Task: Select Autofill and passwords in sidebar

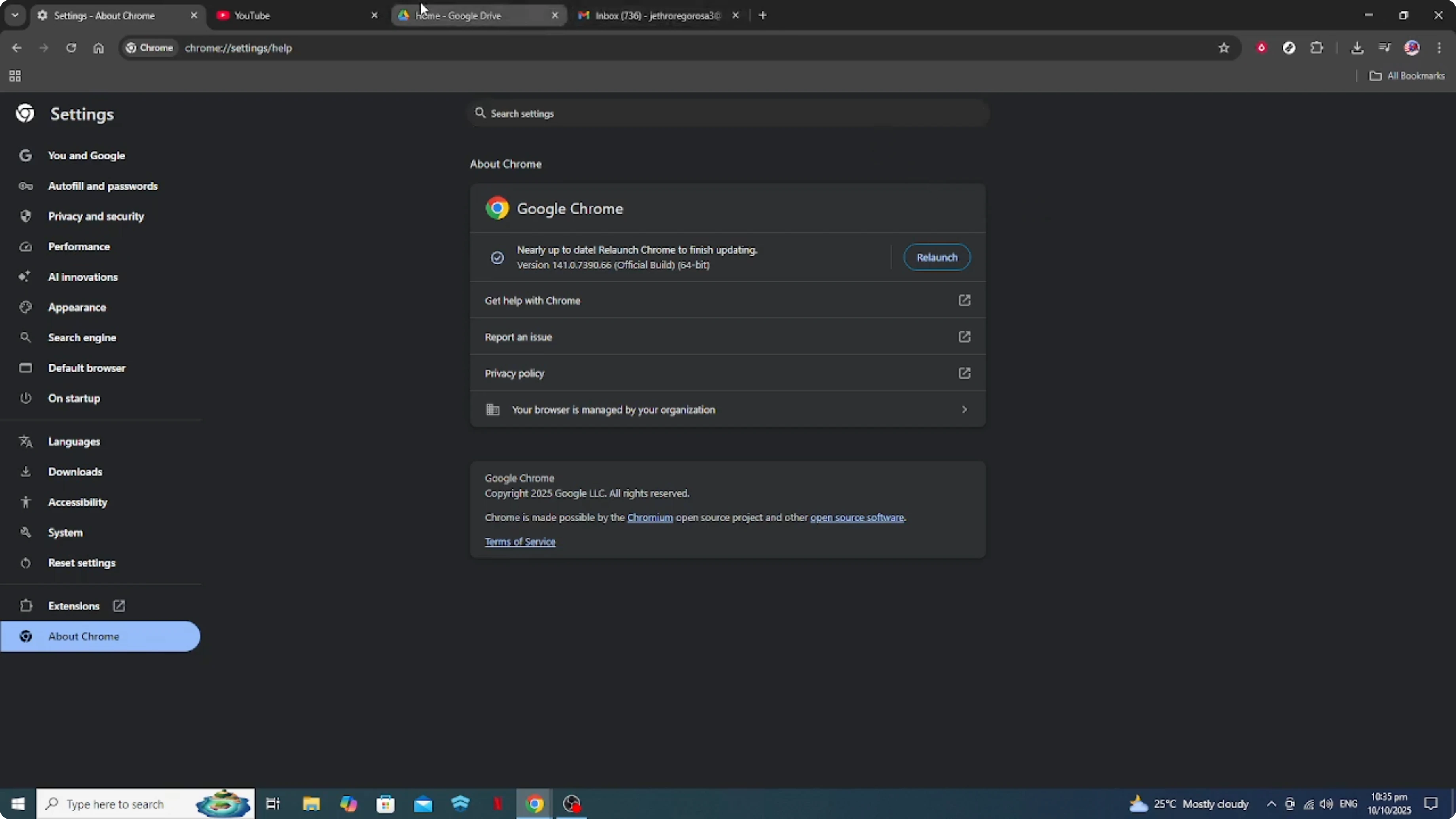Action: (103, 186)
